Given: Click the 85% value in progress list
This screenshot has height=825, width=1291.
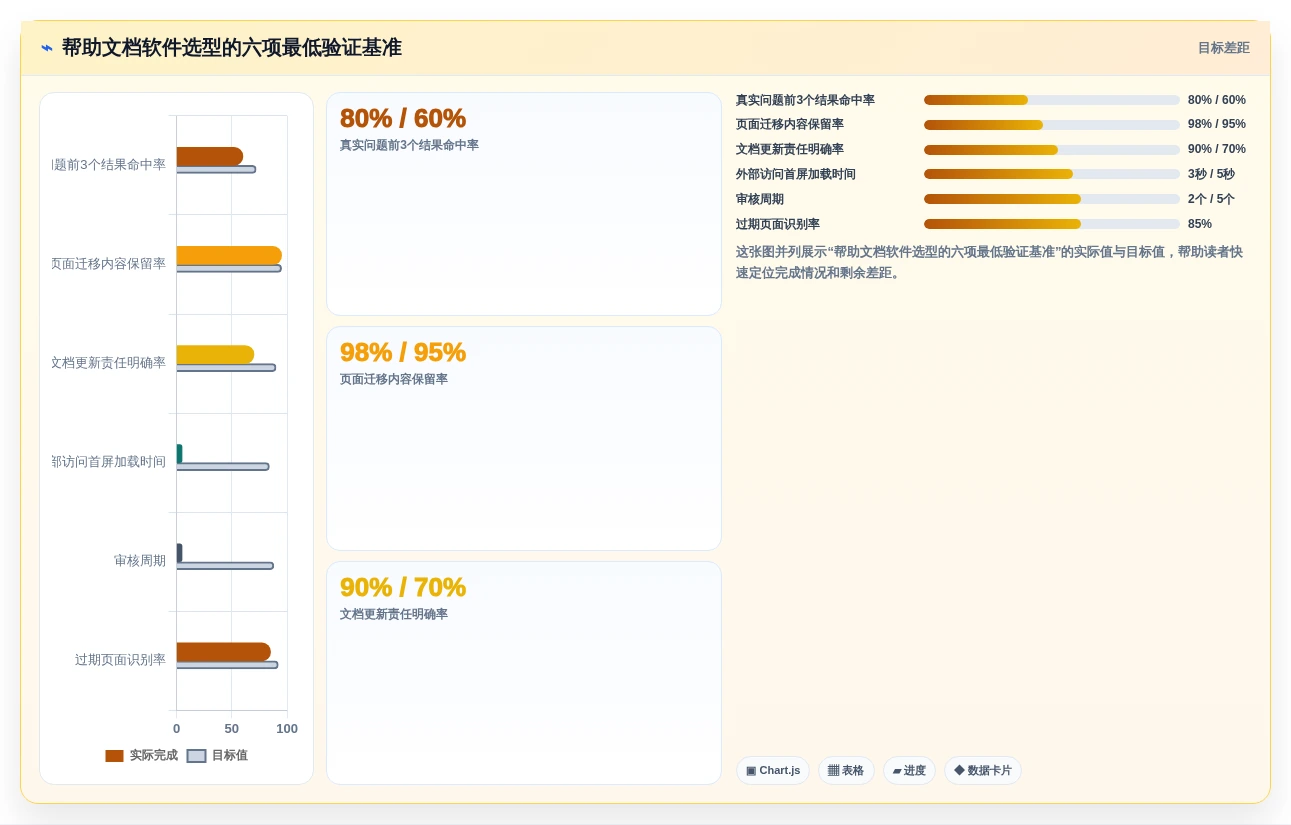Looking at the screenshot, I should 1200,224.
